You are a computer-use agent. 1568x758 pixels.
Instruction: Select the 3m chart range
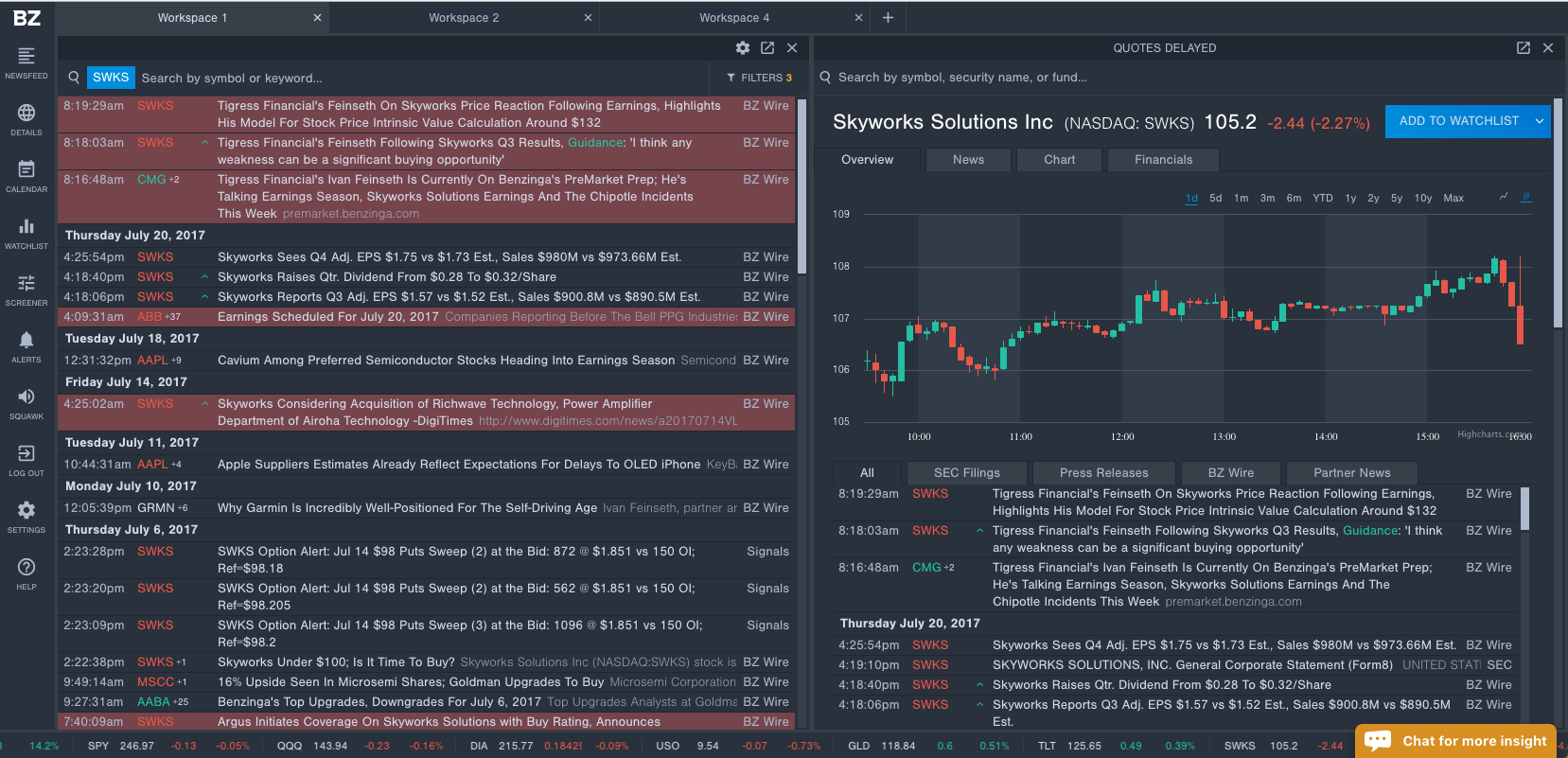click(1267, 198)
